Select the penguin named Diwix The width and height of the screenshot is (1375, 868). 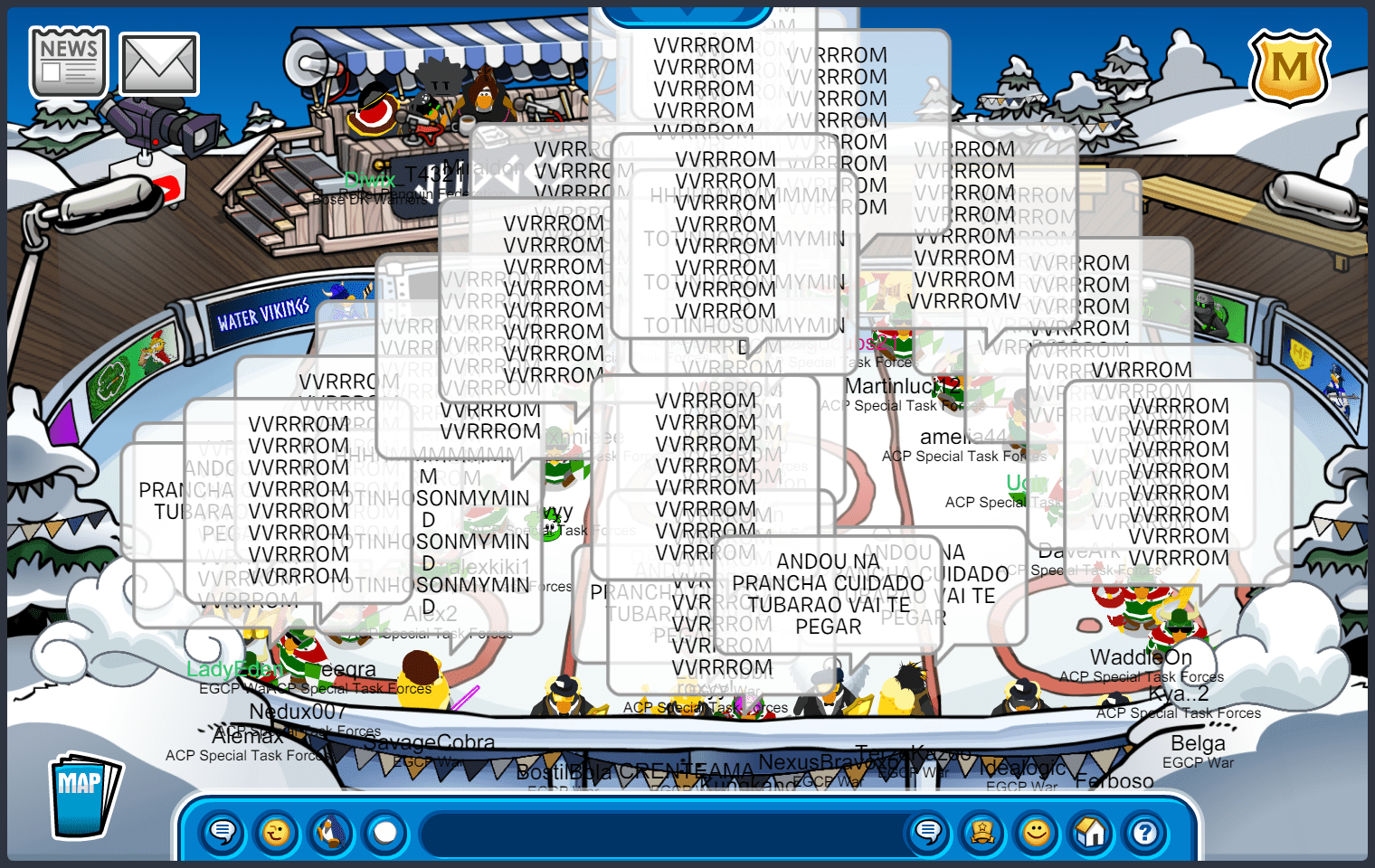click(369, 180)
